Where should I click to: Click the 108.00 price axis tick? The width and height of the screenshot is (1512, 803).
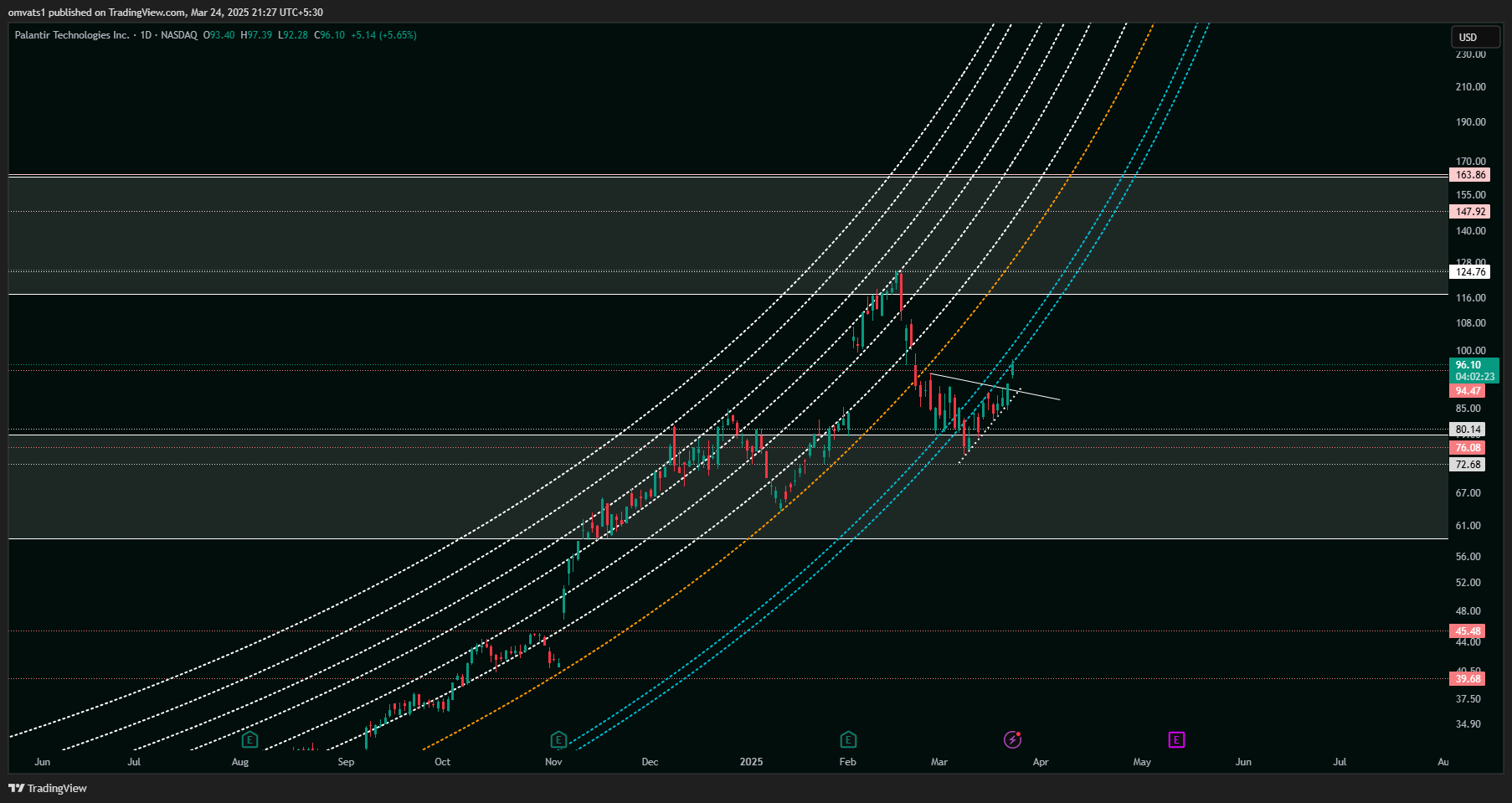[1471, 323]
